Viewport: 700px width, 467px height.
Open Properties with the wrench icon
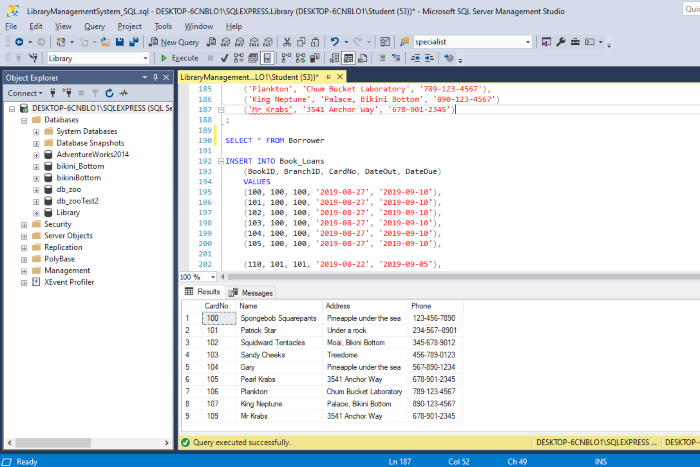[x=561, y=42]
